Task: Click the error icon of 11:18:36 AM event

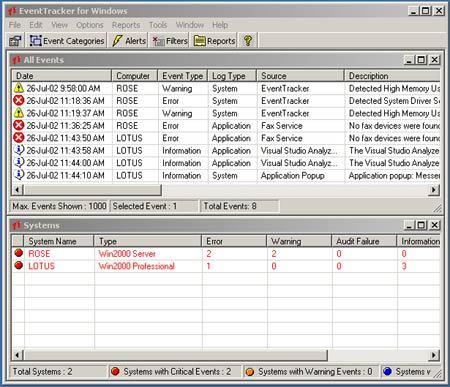Action: 19,100
